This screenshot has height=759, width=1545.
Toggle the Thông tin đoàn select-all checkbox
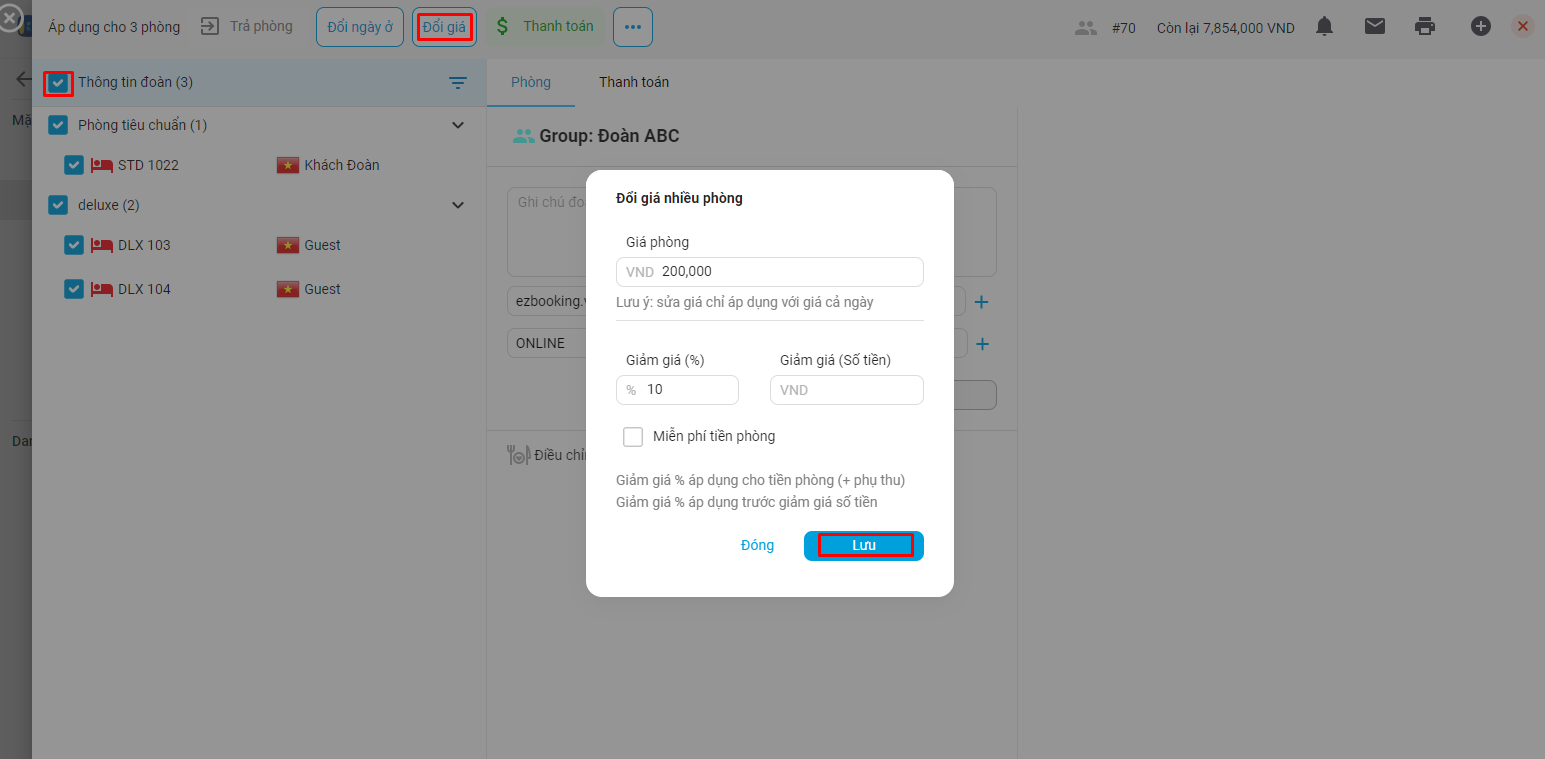pos(58,83)
